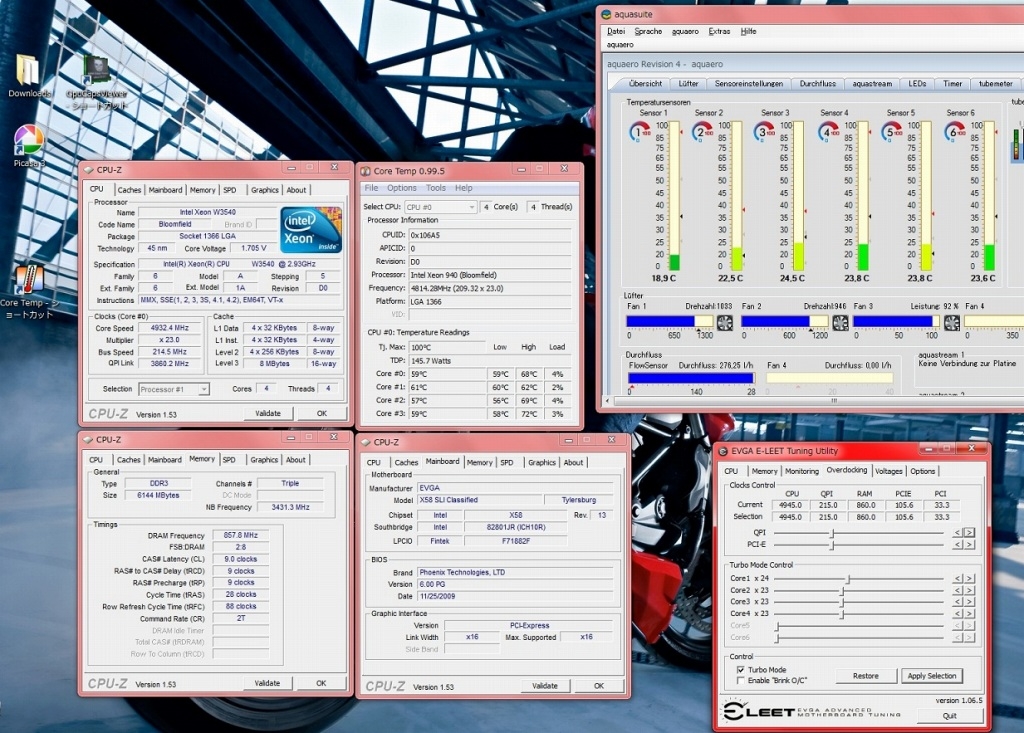1024x733 pixels.
Task: Decrease PCI-E with the left arrow in E-LEET
Action: tap(957, 544)
